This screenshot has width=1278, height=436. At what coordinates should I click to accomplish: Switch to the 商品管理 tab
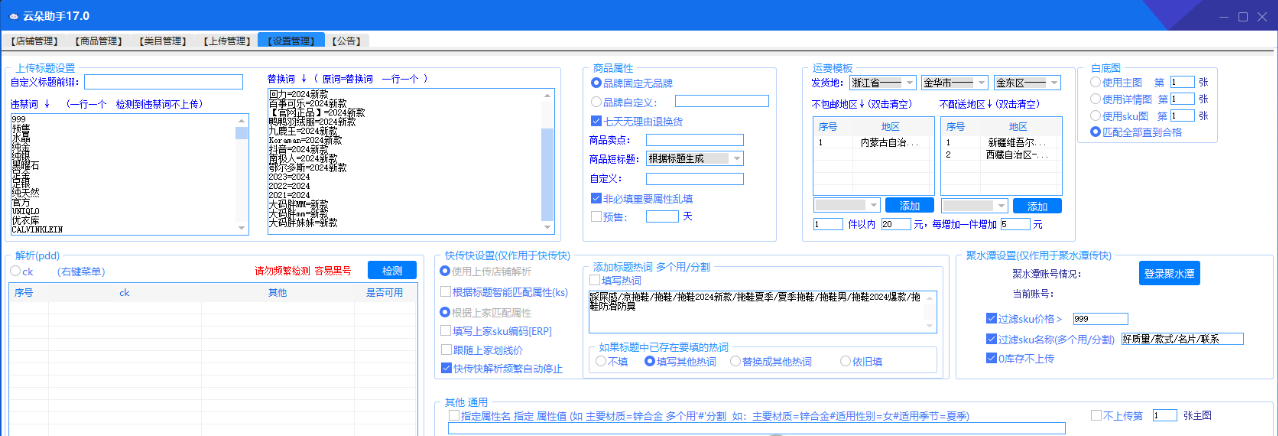[98, 41]
